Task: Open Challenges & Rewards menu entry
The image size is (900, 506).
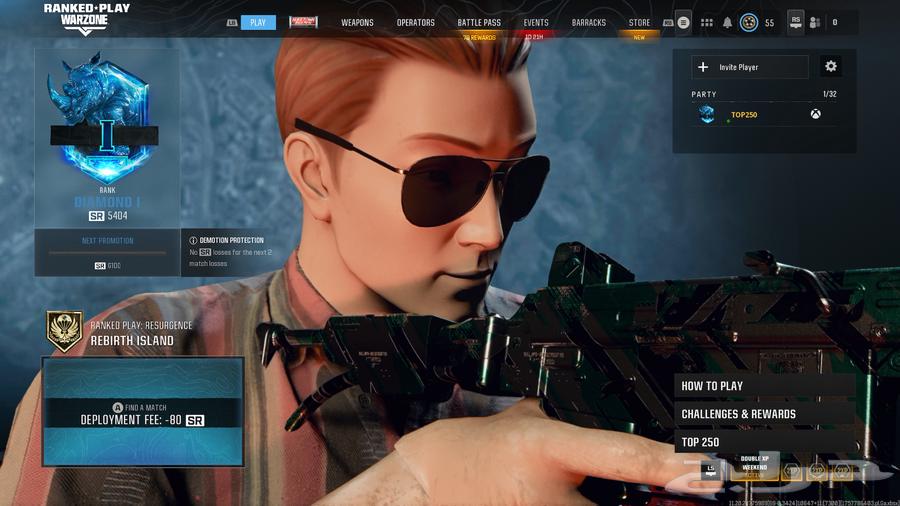Action: [x=765, y=414]
